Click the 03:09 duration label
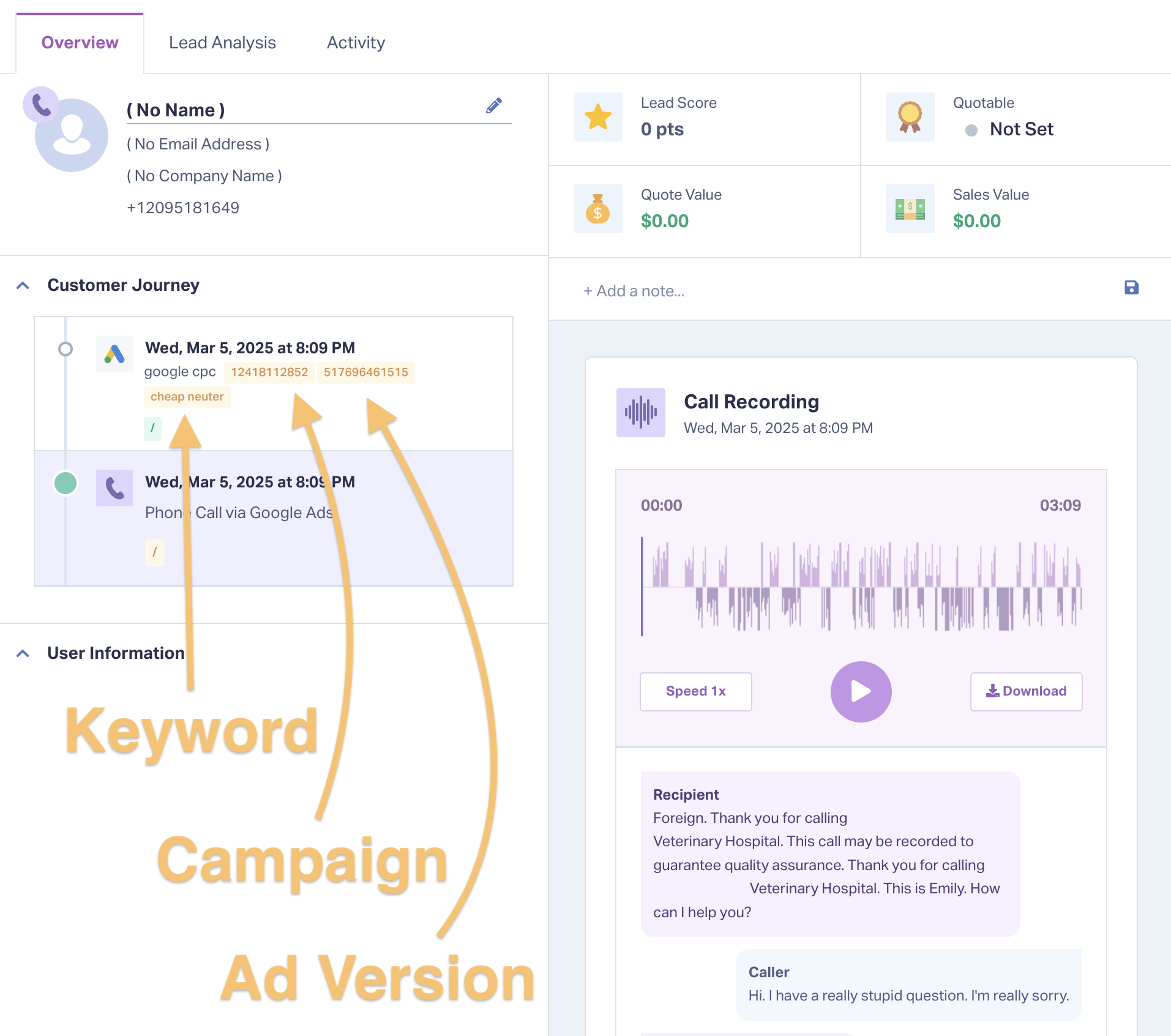 1060,506
